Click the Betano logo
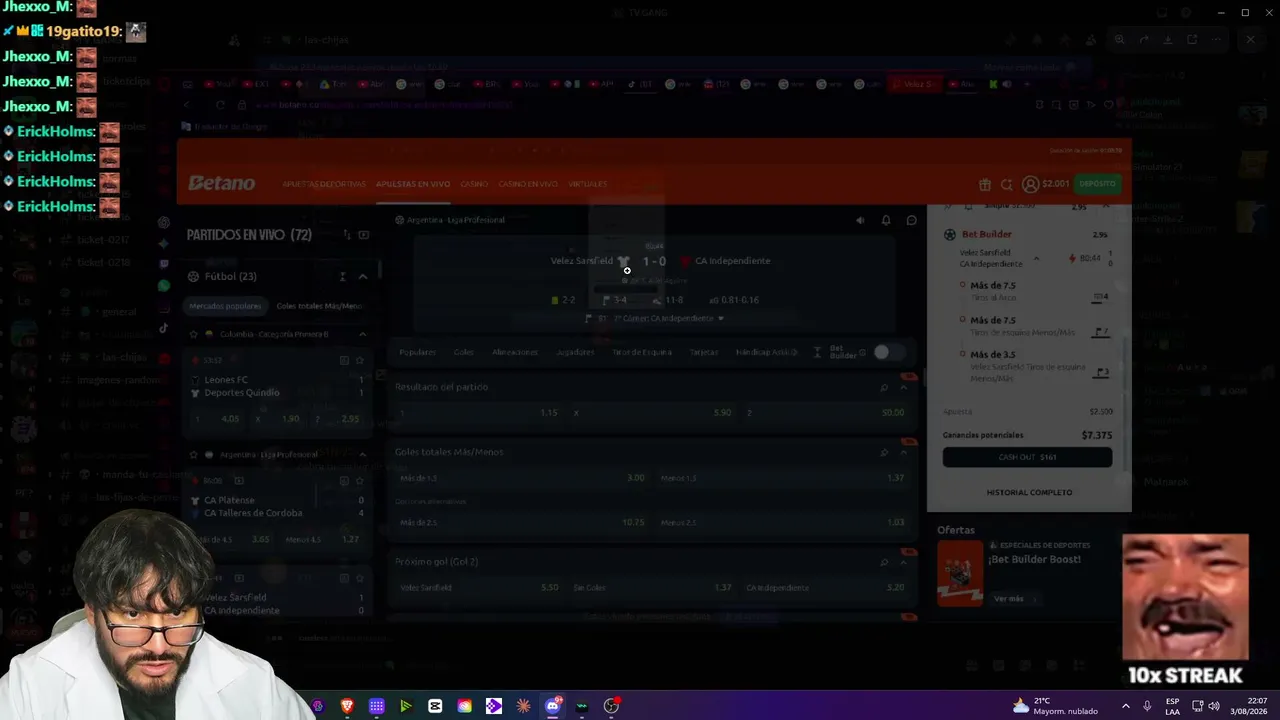 (x=222, y=184)
